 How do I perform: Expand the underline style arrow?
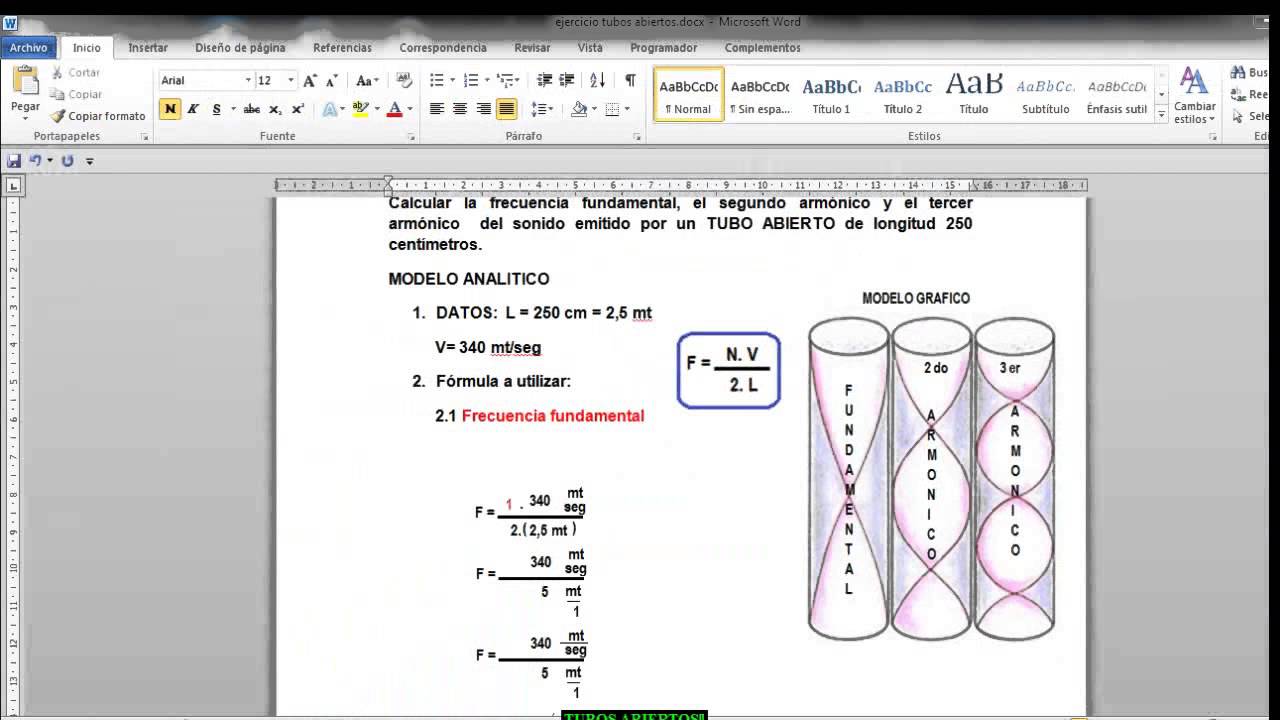coord(232,109)
